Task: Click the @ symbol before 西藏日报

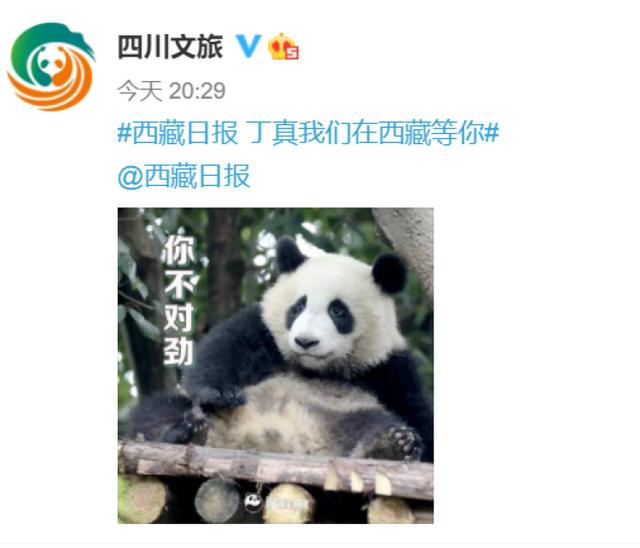Action: [130, 177]
